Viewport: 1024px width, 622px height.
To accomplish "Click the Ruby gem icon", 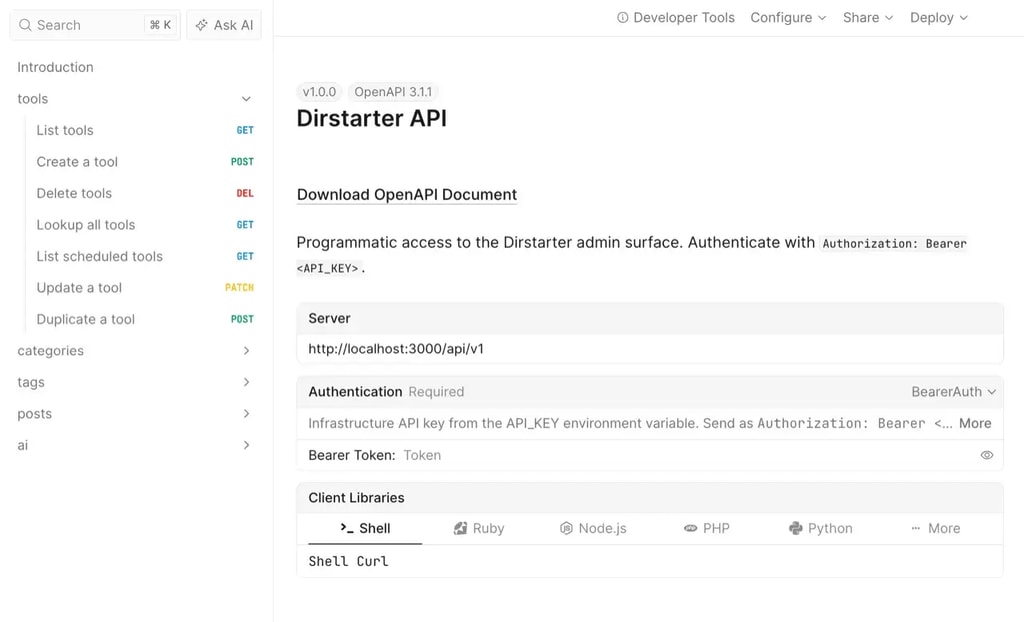I will pyautogui.click(x=460, y=528).
